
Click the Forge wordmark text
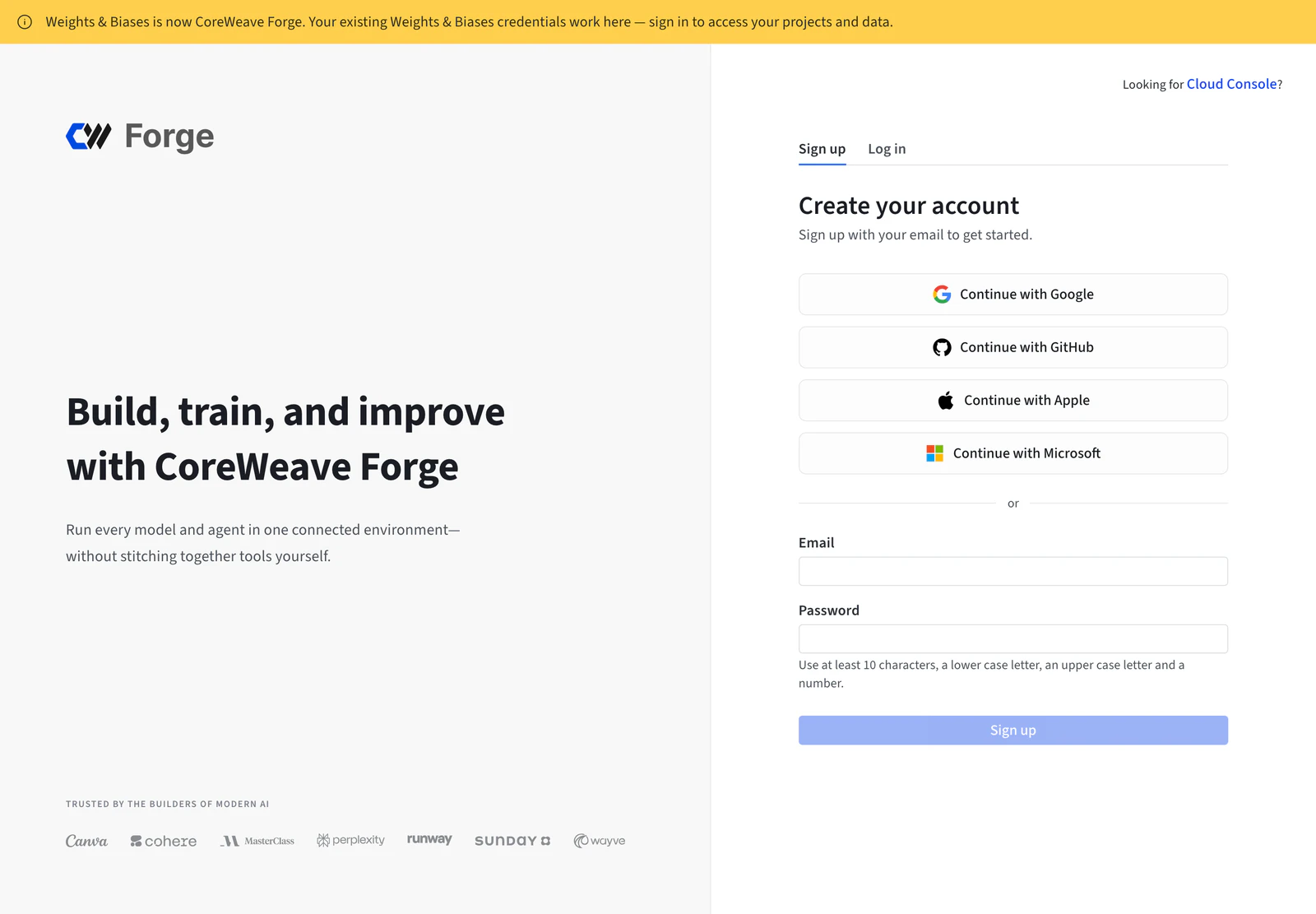(x=169, y=137)
